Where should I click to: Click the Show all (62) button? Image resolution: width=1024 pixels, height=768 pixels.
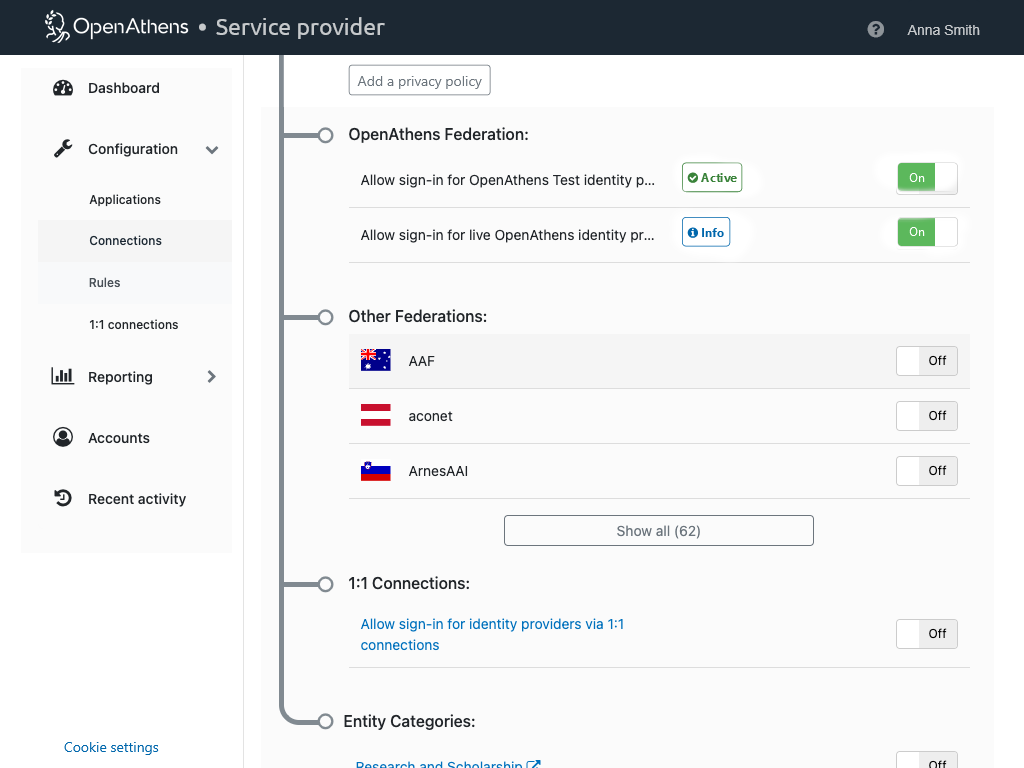point(658,531)
